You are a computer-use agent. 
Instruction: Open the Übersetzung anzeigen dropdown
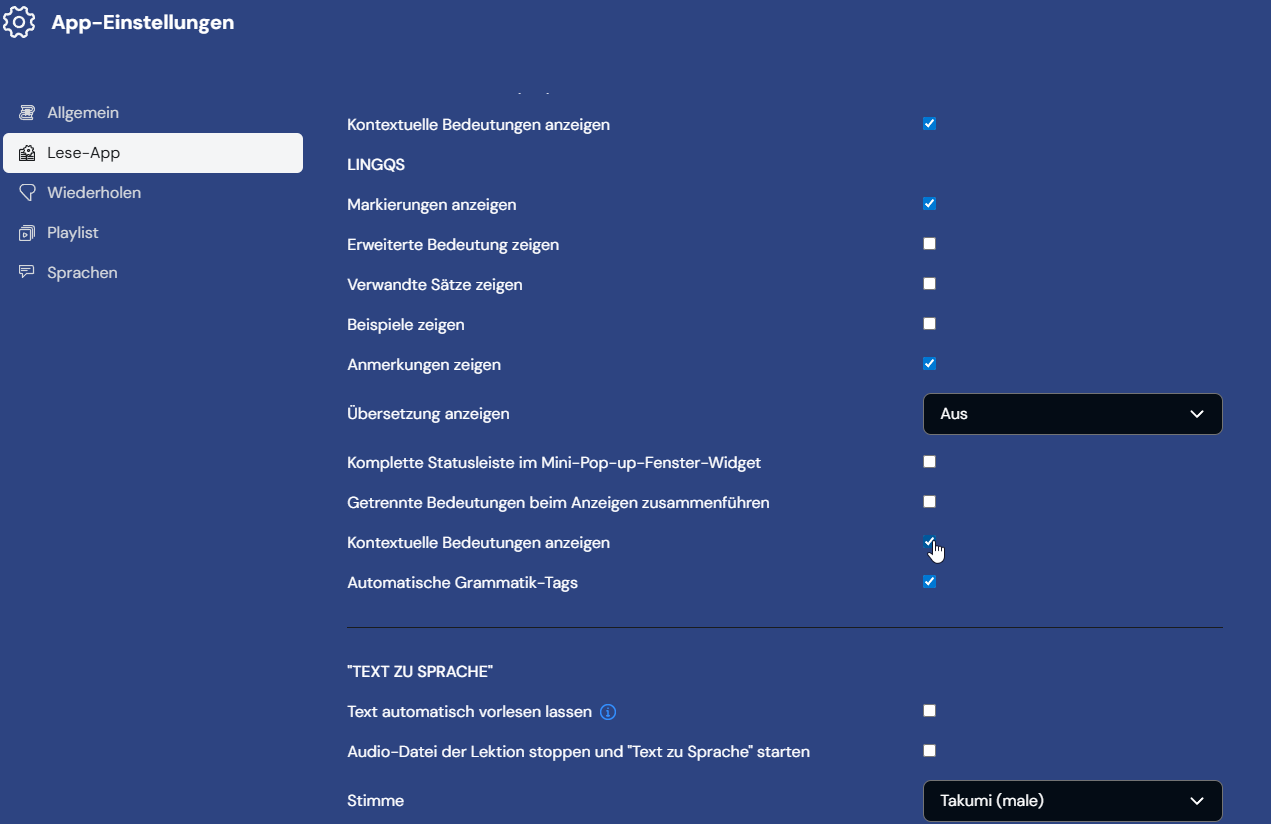[1072, 414]
